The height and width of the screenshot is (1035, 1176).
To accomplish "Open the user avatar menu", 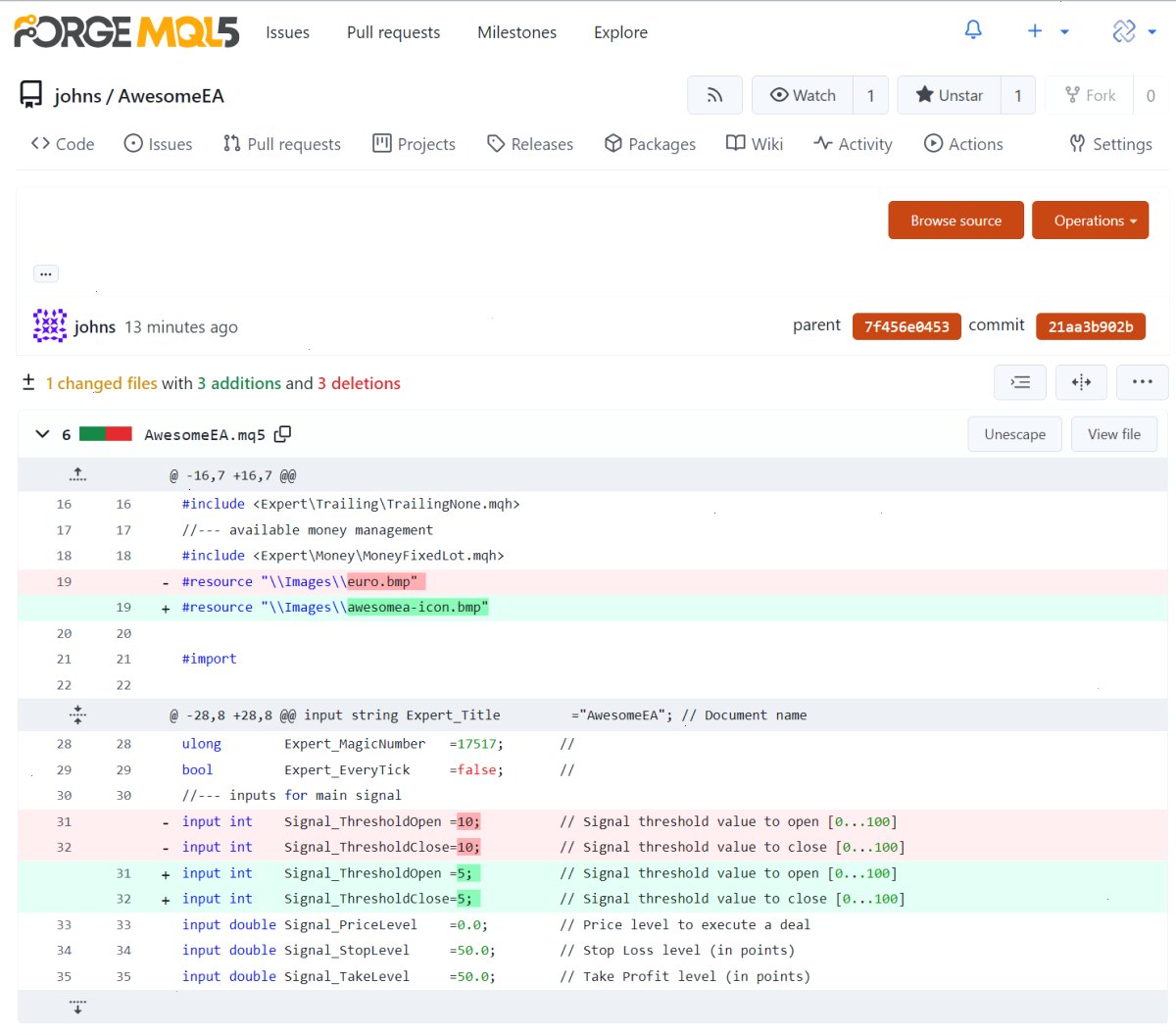I will click(1135, 31).
